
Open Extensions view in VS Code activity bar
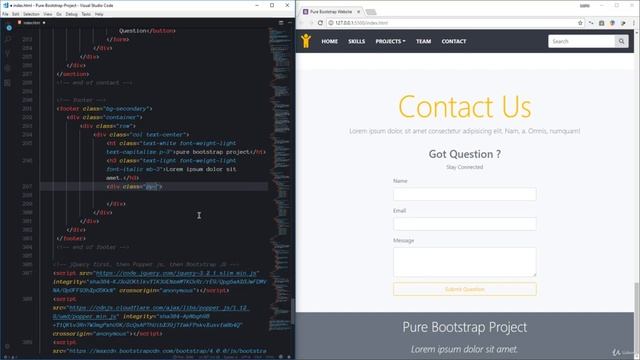[8, 83]
